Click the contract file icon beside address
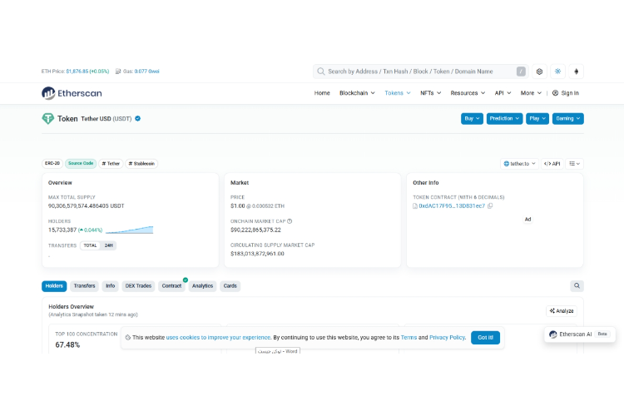The image size is (624, 416). 415,206
